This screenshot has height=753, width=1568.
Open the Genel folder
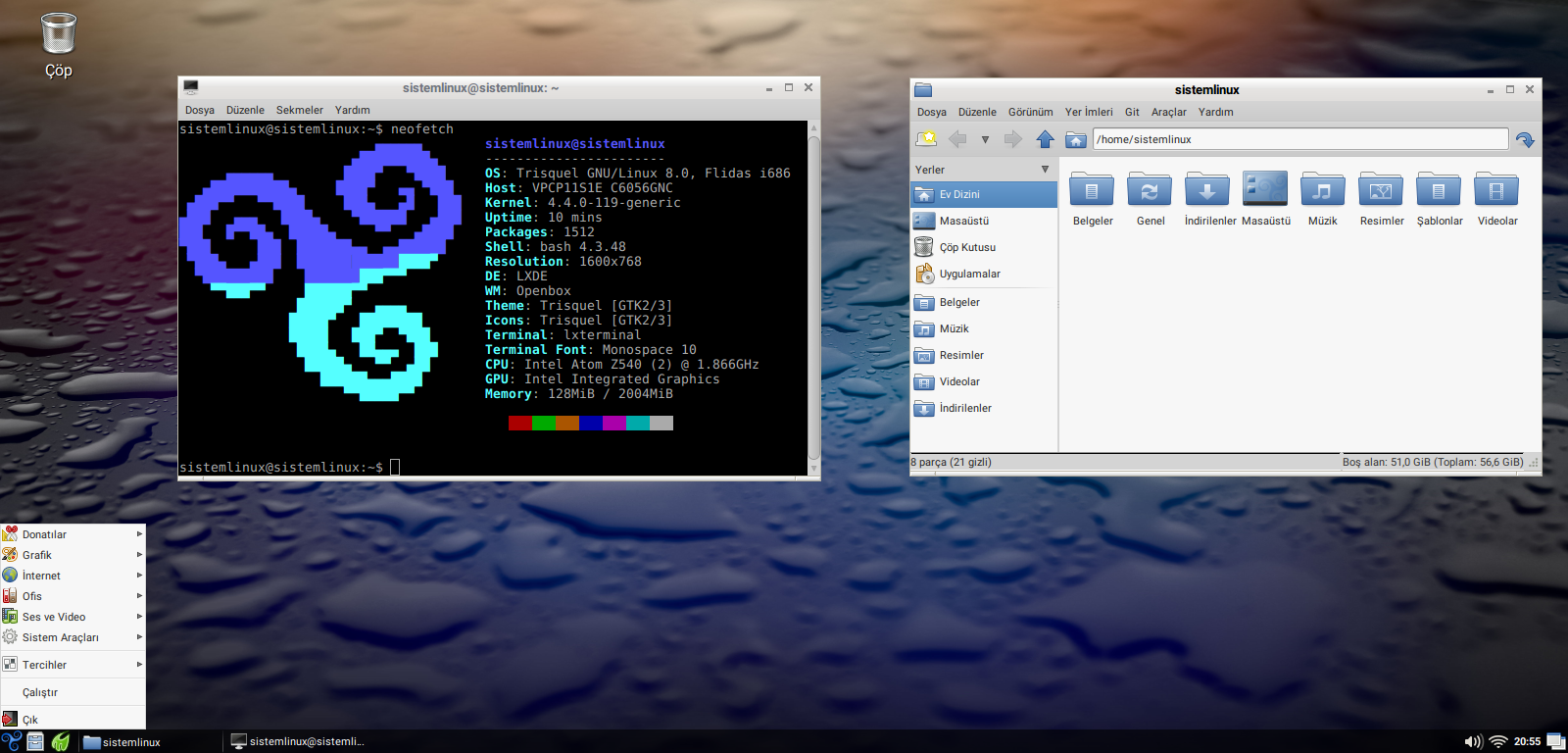tap(1150, 189)
